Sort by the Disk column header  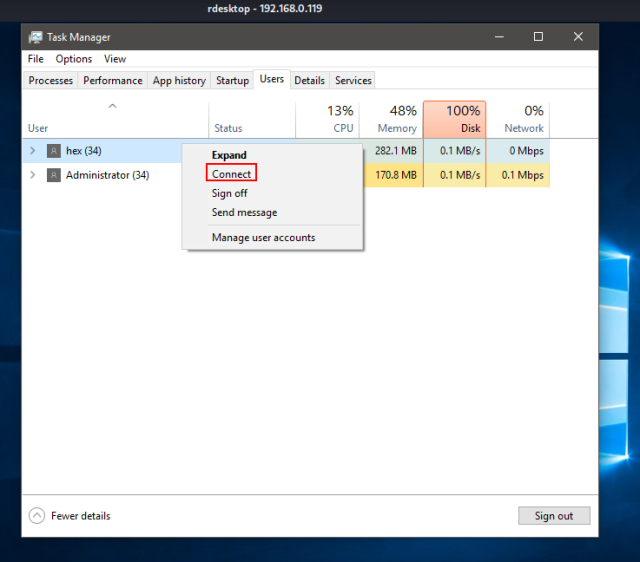click(x=455, y=119)
